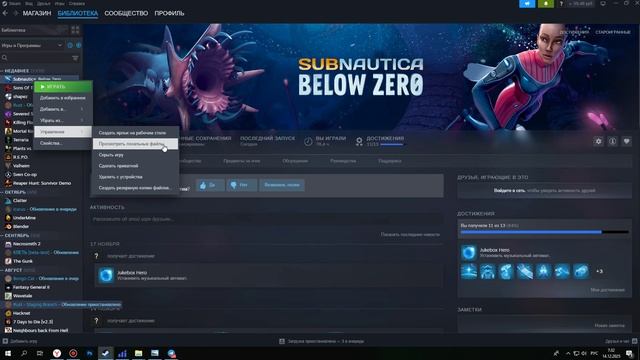Click Steam icon in Windows taskbar

click(x=106, y=353)
